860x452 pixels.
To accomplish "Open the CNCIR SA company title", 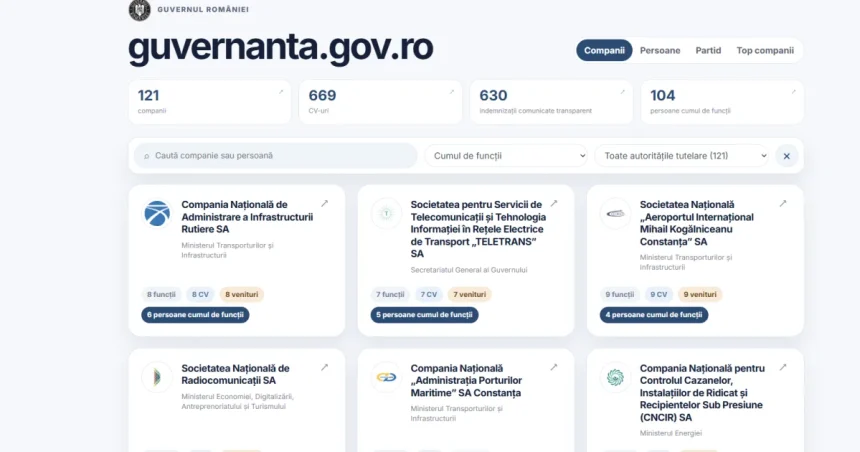I will click(702, 393).
